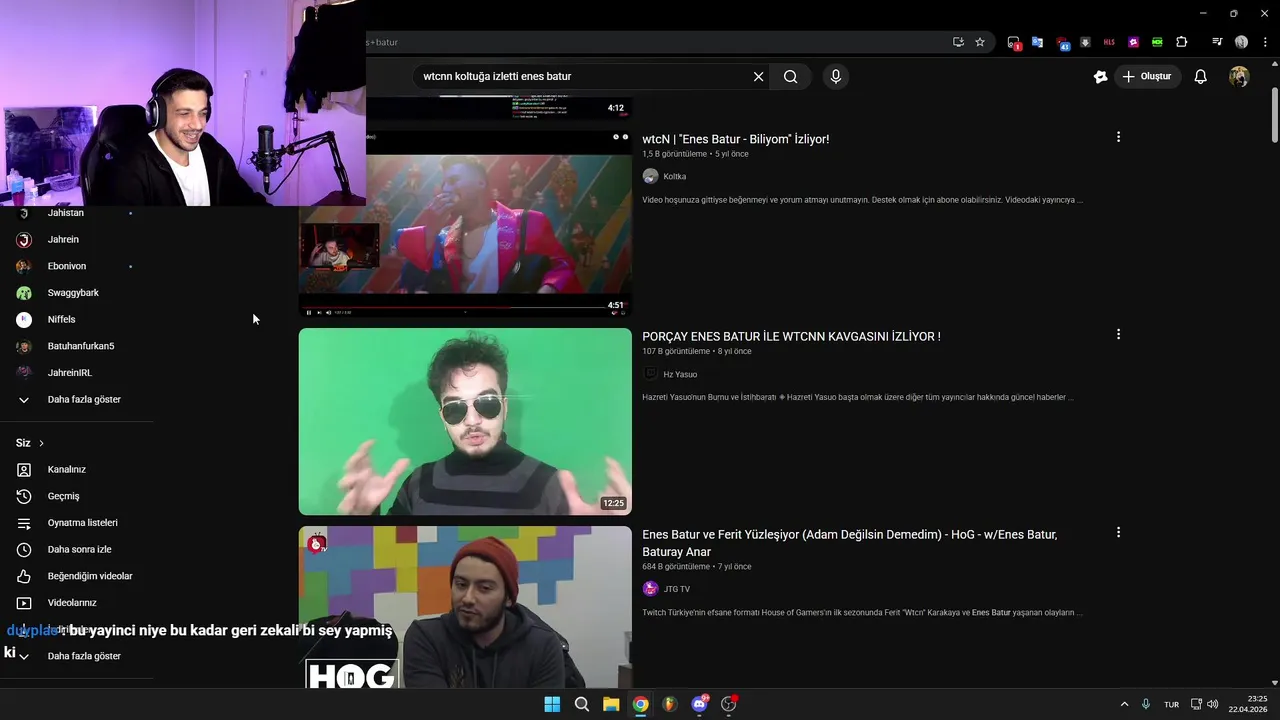Seek on the inline preview progress bar
Image resolution: width=1280 pixels, height=720 pixels.
465,306
